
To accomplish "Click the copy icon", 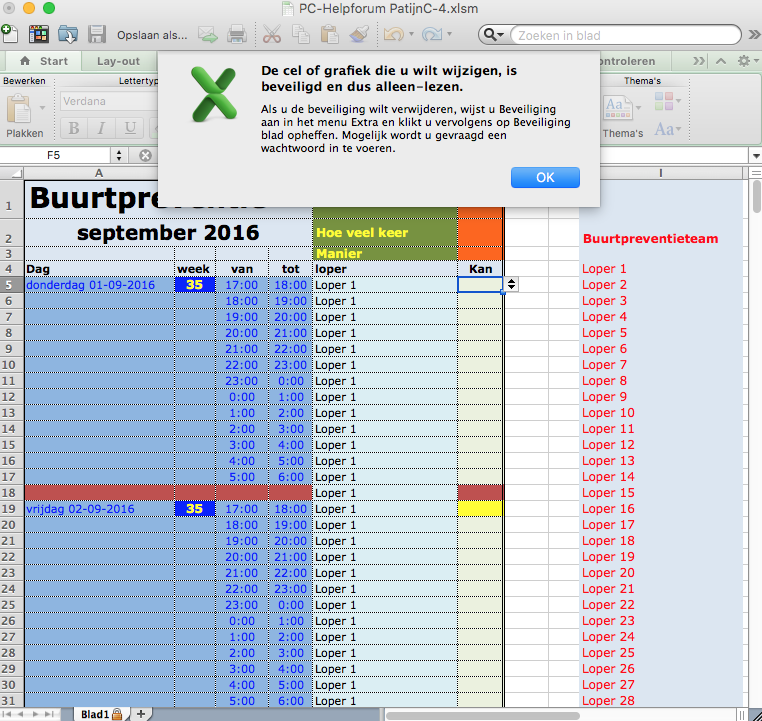I will 301,34.
